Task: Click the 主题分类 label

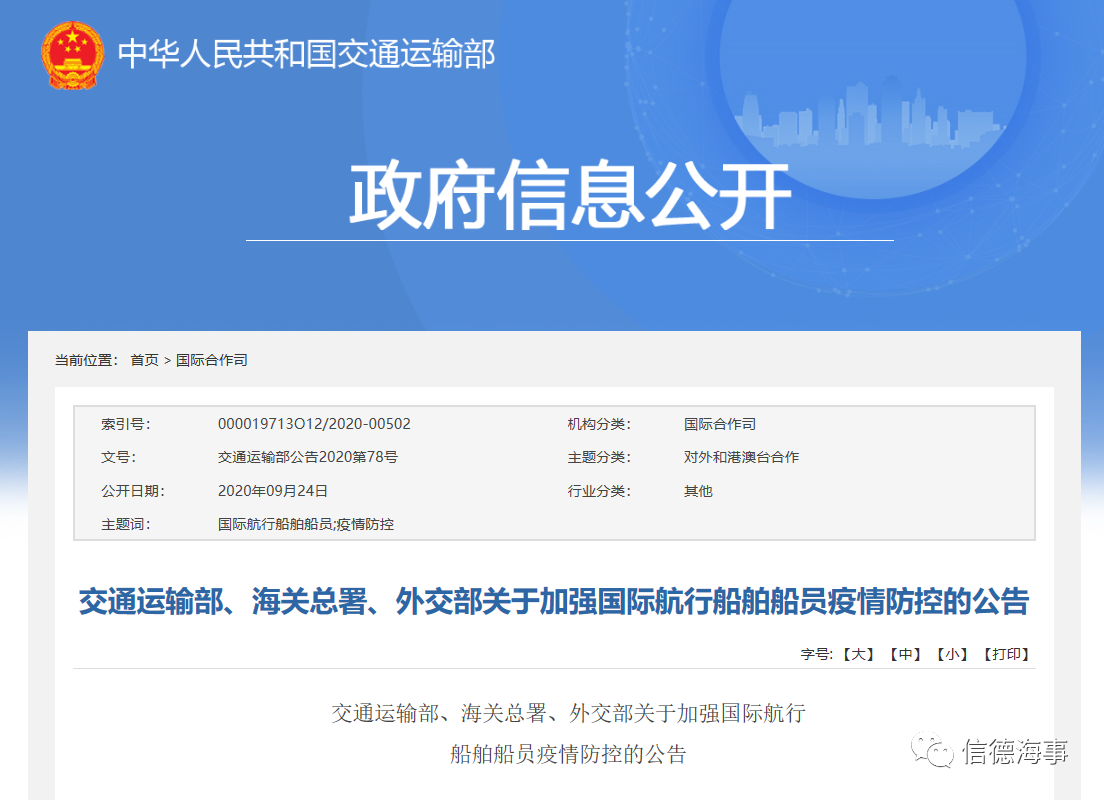Action: click(599, 457)
